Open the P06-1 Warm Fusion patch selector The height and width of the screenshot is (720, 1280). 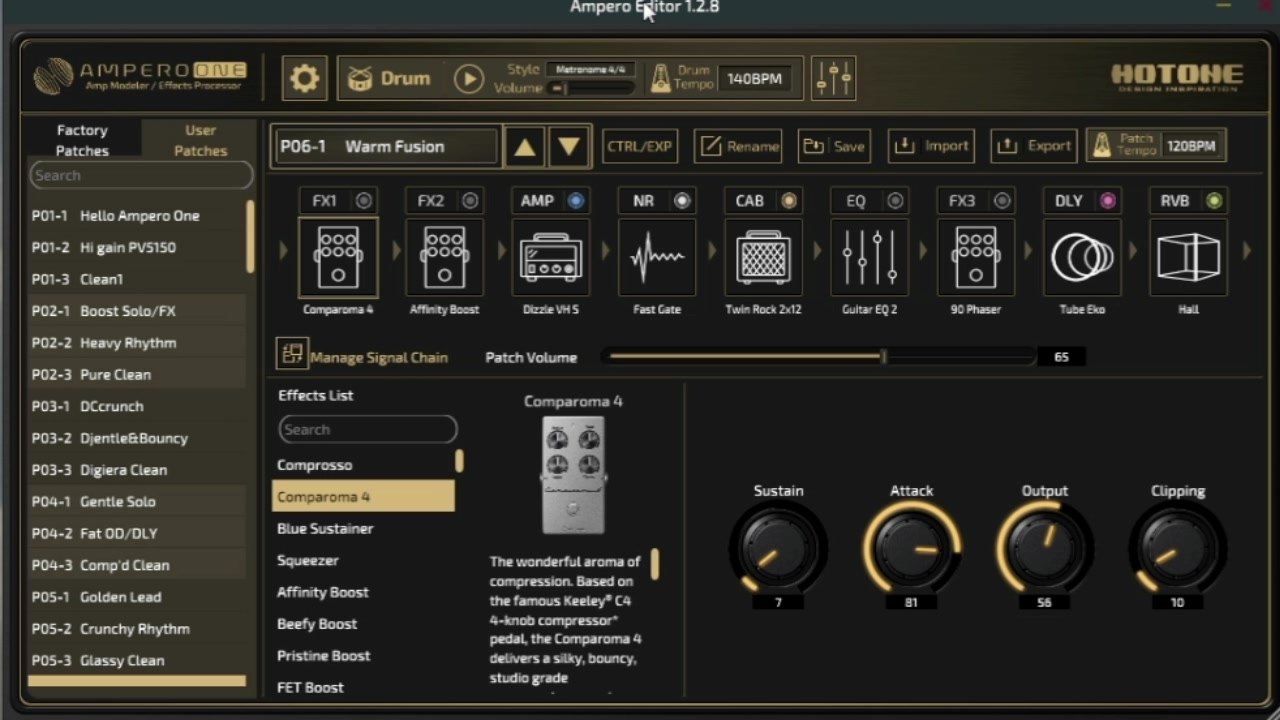[386, 147]
